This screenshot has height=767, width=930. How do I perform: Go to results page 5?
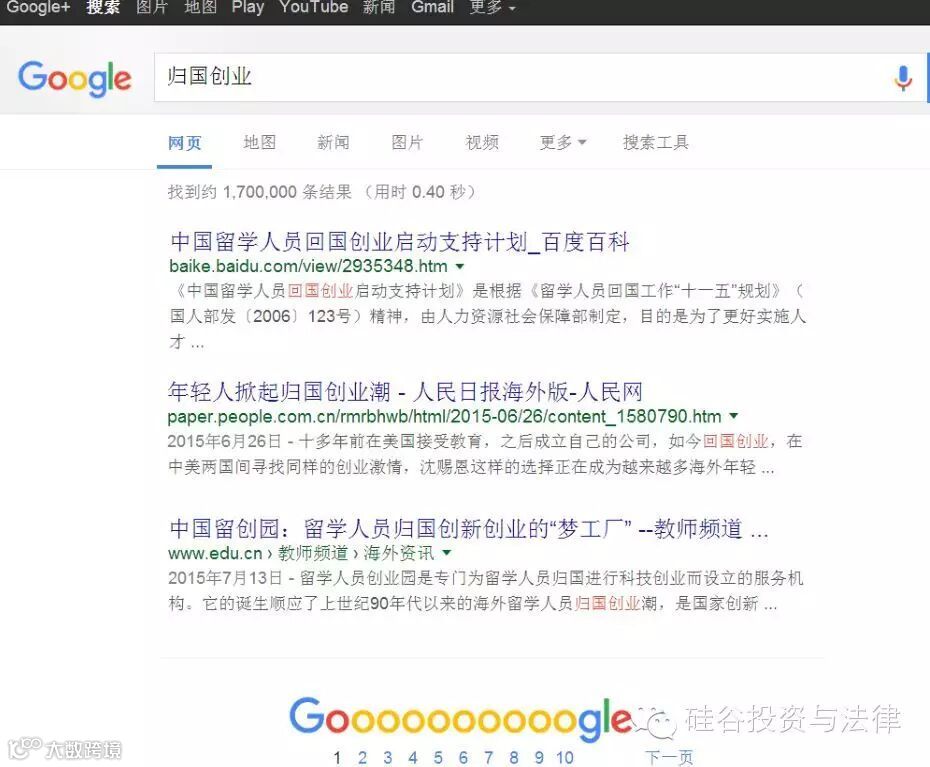point(438,758)
